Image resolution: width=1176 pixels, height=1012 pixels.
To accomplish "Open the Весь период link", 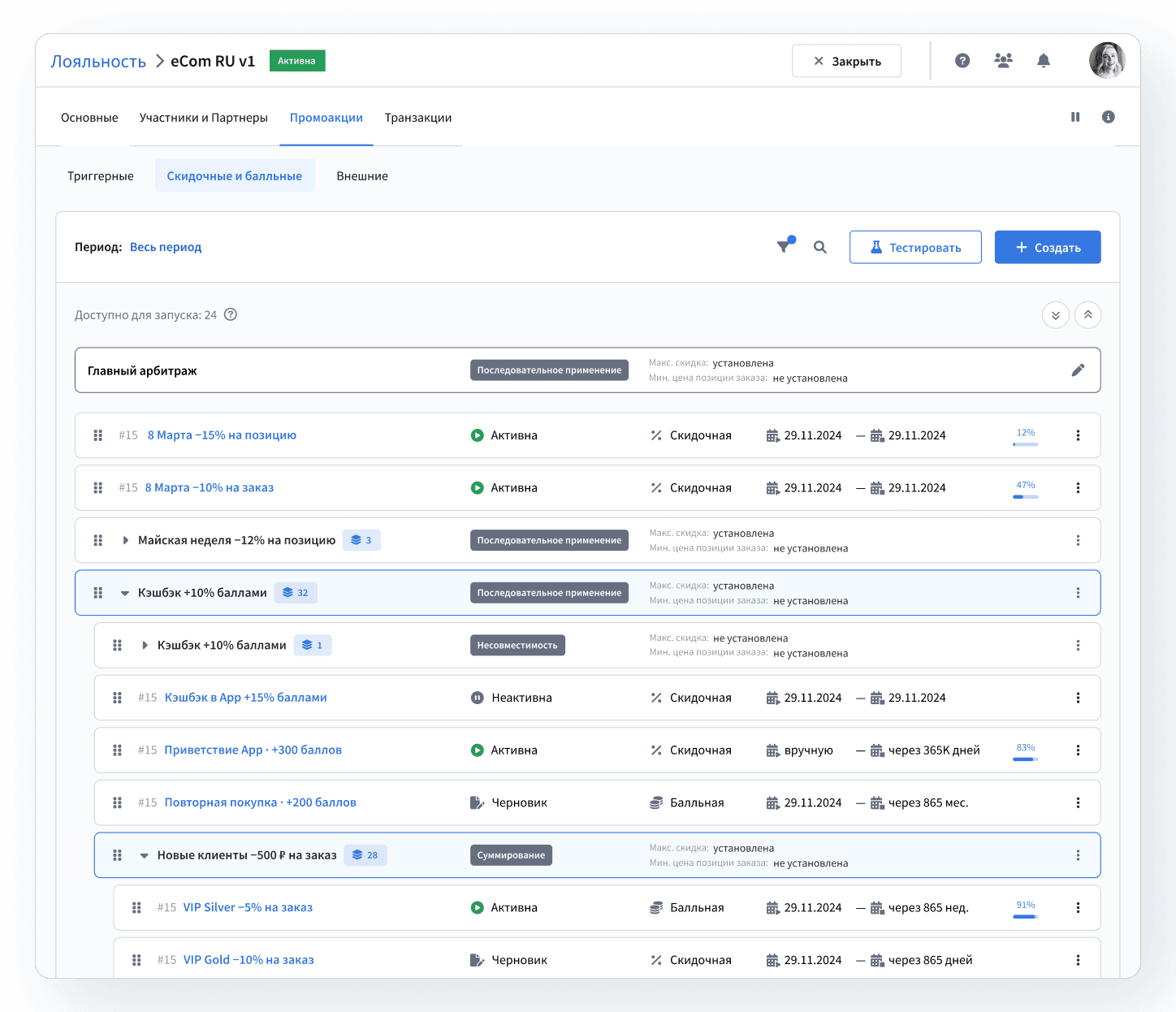I will pos(166,247).
